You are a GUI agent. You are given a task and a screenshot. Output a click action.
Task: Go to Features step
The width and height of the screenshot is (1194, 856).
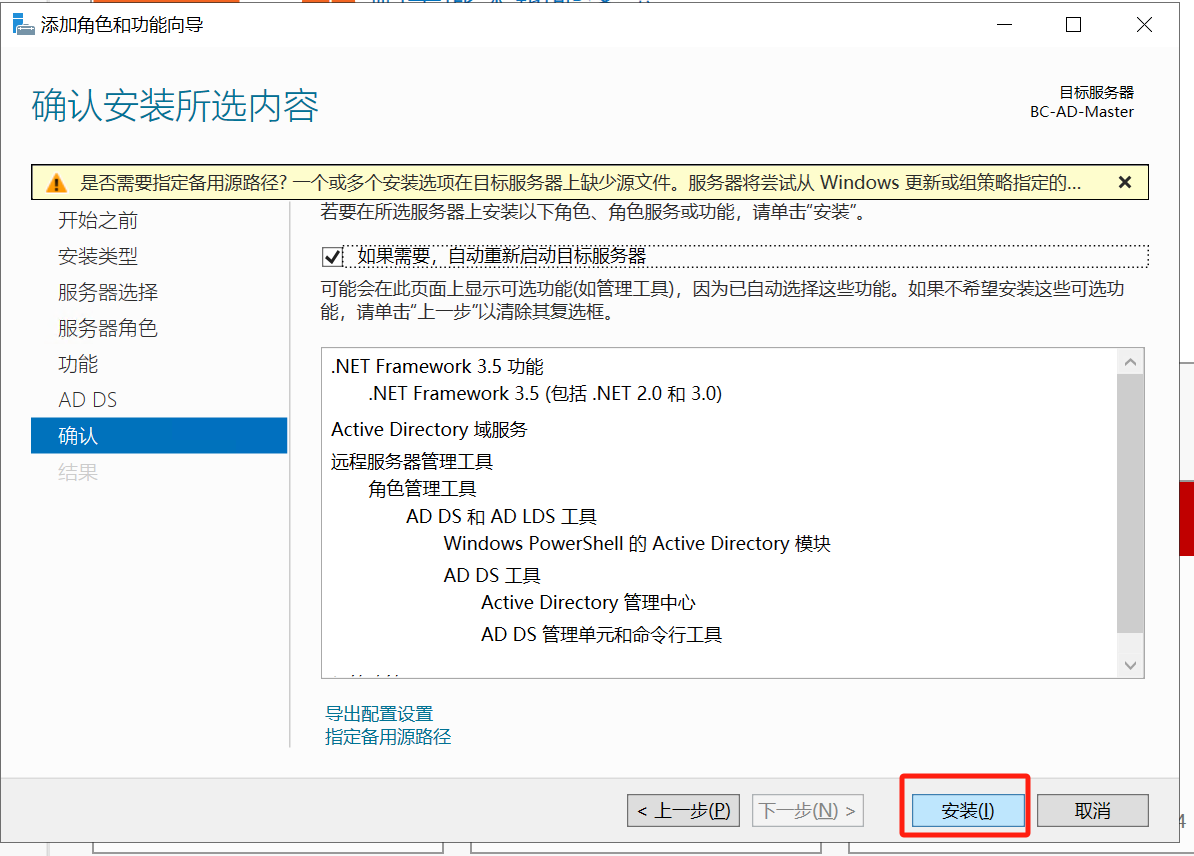pos(78,365)
